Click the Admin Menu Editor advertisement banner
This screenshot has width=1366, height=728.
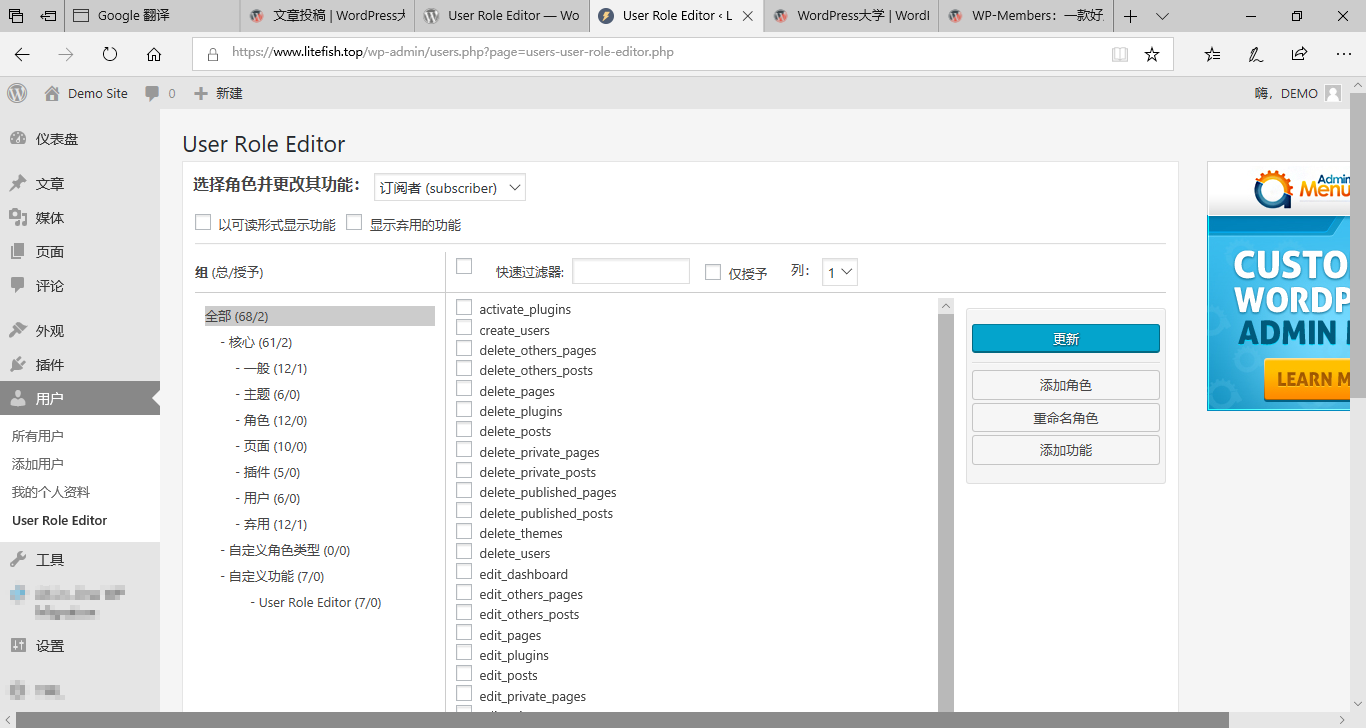pyautogui.click(x=1279, y=287)
